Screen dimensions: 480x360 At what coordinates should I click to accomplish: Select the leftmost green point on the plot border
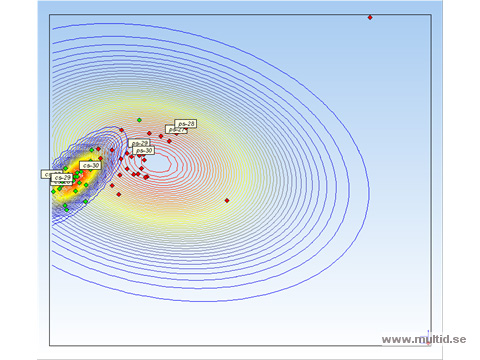coord(53,192)
